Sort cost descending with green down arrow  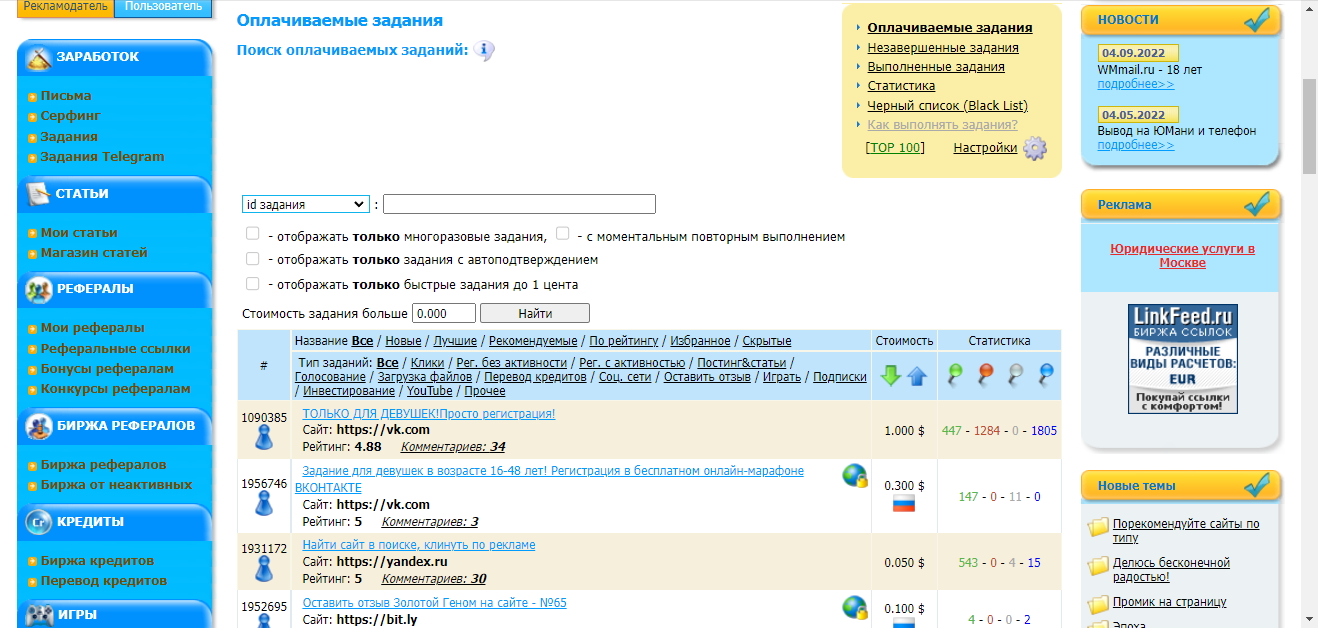point(890,376)
